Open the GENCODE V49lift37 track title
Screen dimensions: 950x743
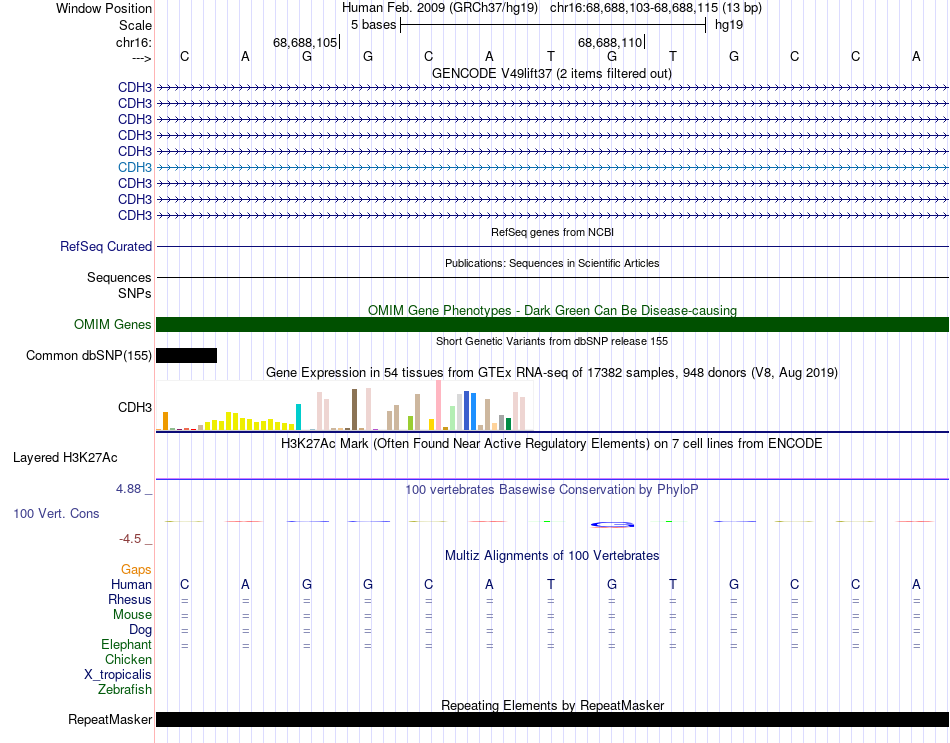pyautogui.click(x=551, y=73)
